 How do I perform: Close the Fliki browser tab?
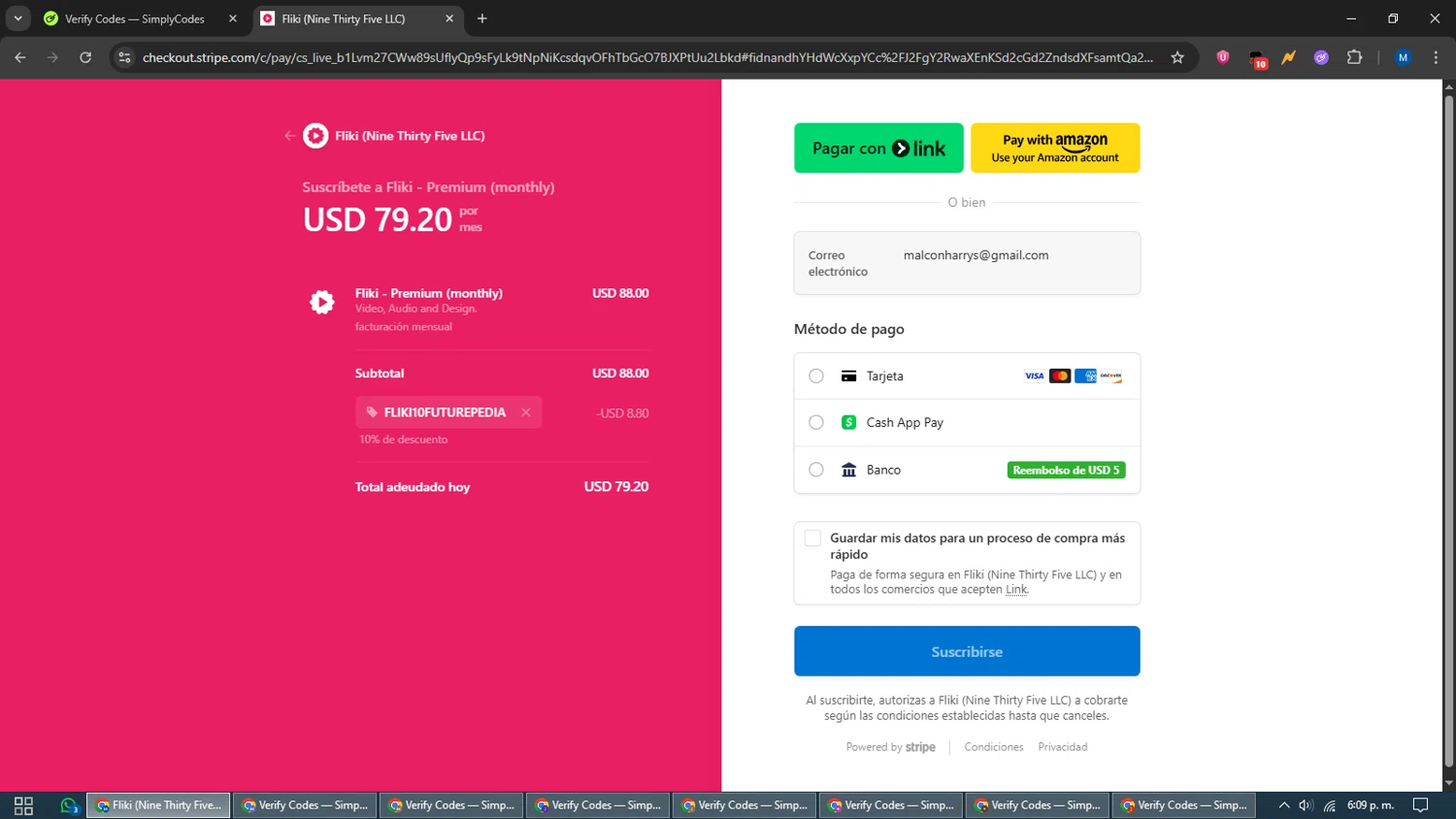point(449,18)
